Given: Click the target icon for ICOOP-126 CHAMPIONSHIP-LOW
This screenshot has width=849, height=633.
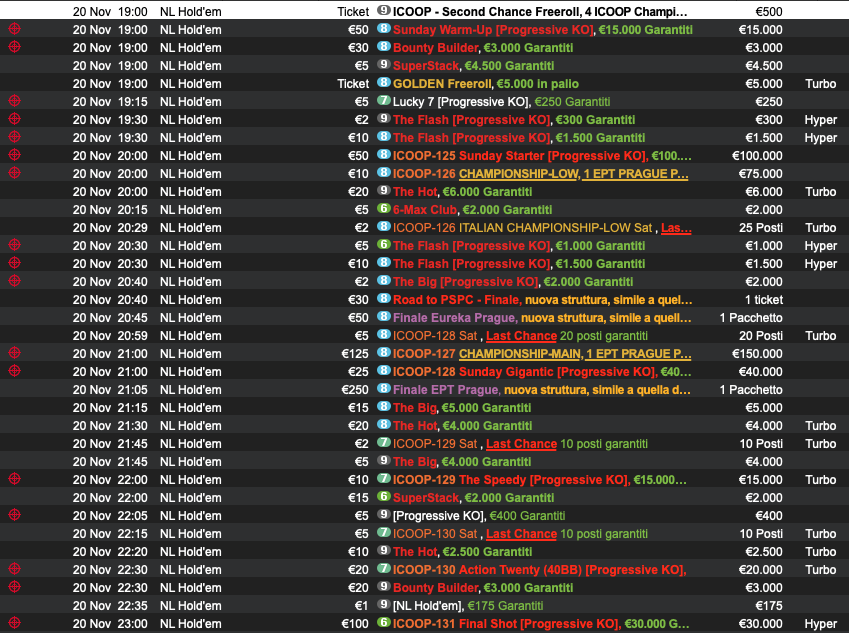Looking at the screenshot, I should point(15,173).
